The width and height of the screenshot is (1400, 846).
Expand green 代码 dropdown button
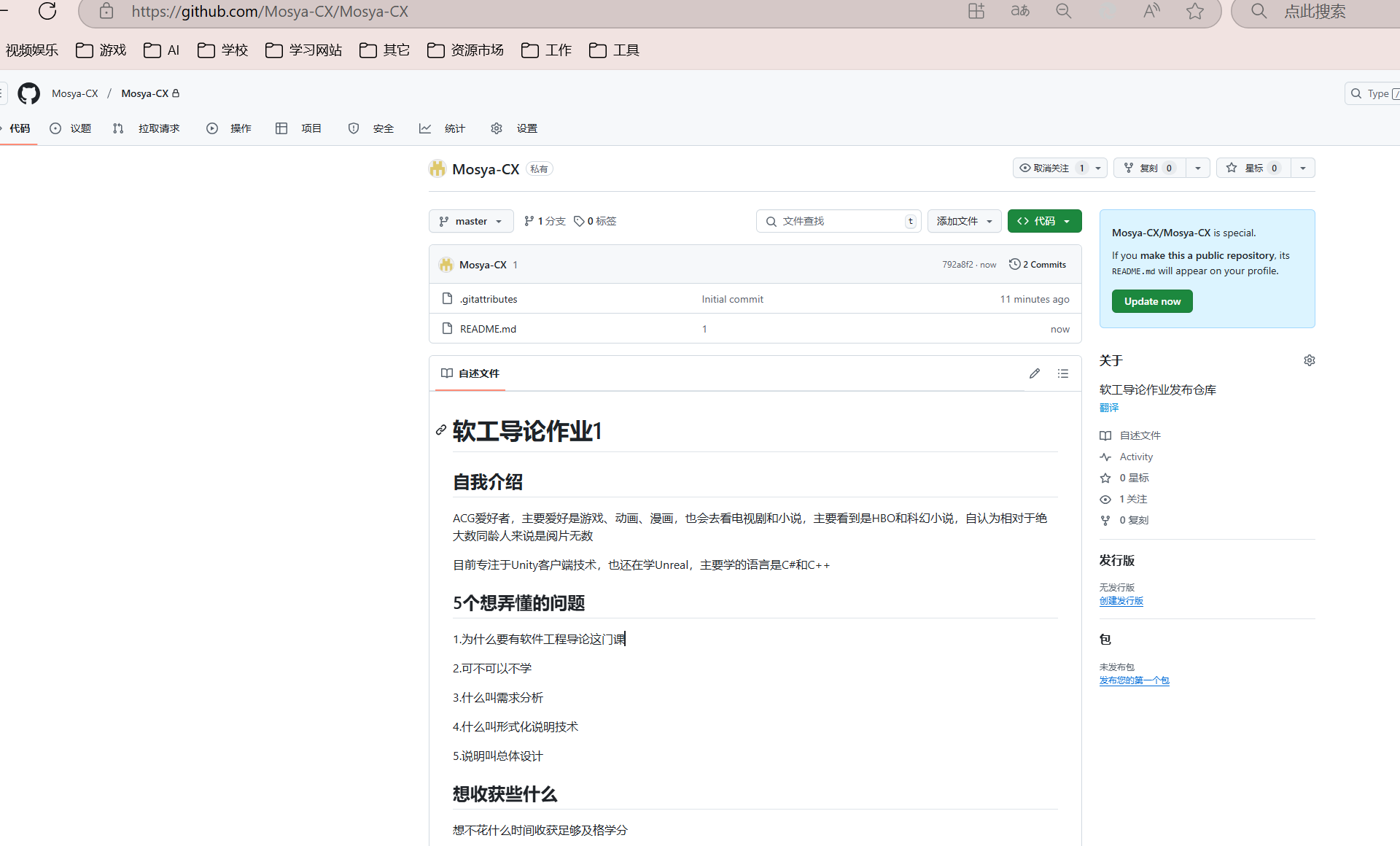1044,221
